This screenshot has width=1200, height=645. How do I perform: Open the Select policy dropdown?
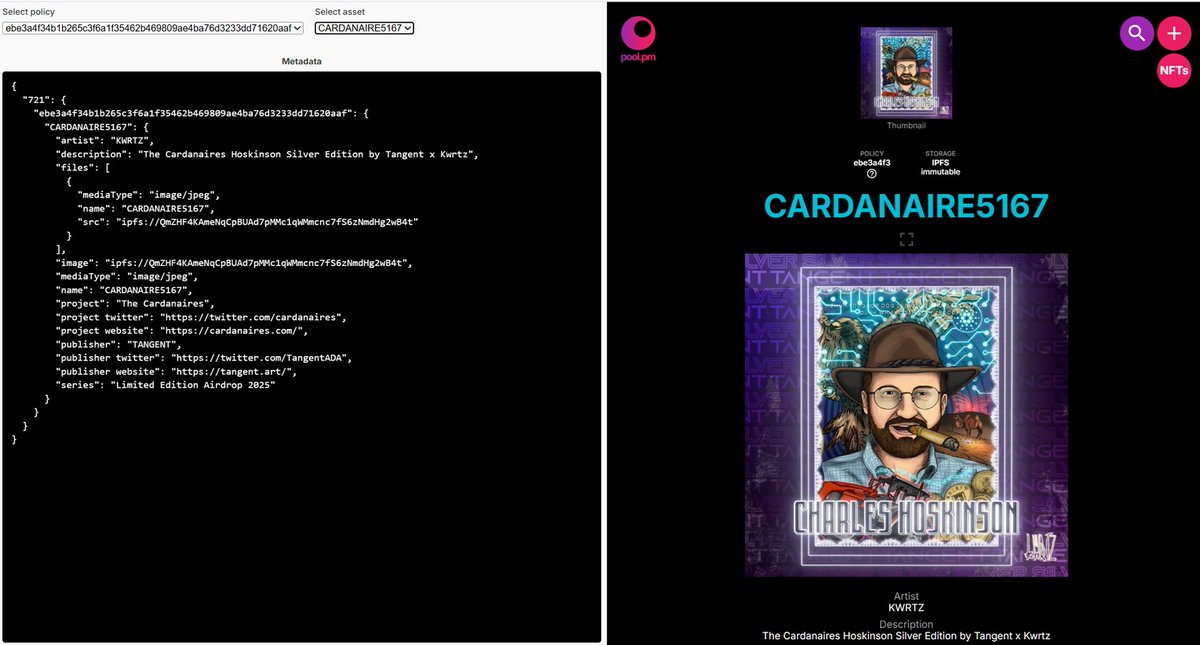tap(152, 28)
